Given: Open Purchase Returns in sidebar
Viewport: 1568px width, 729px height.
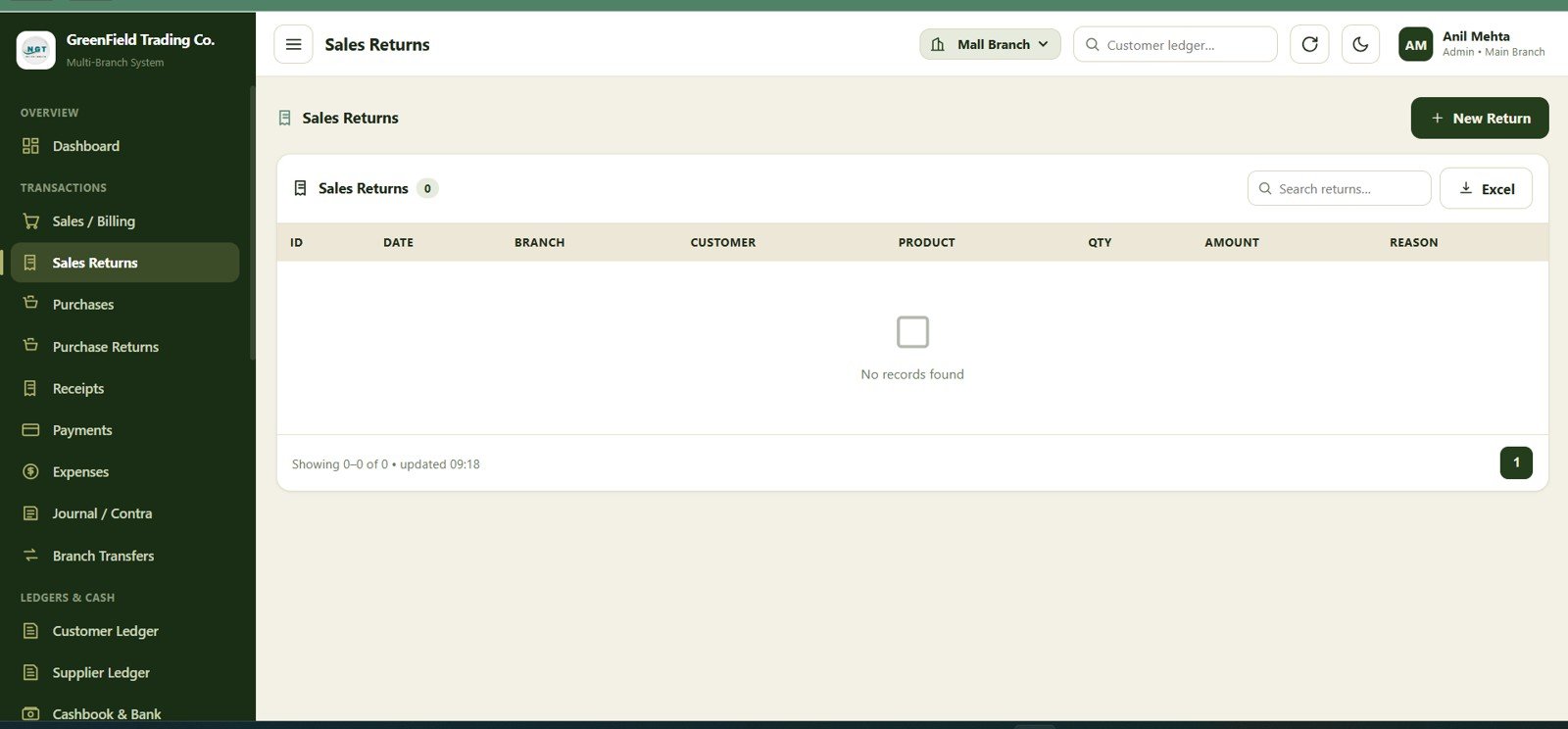Looking at the screenshot, I should [x=124, y=347].
